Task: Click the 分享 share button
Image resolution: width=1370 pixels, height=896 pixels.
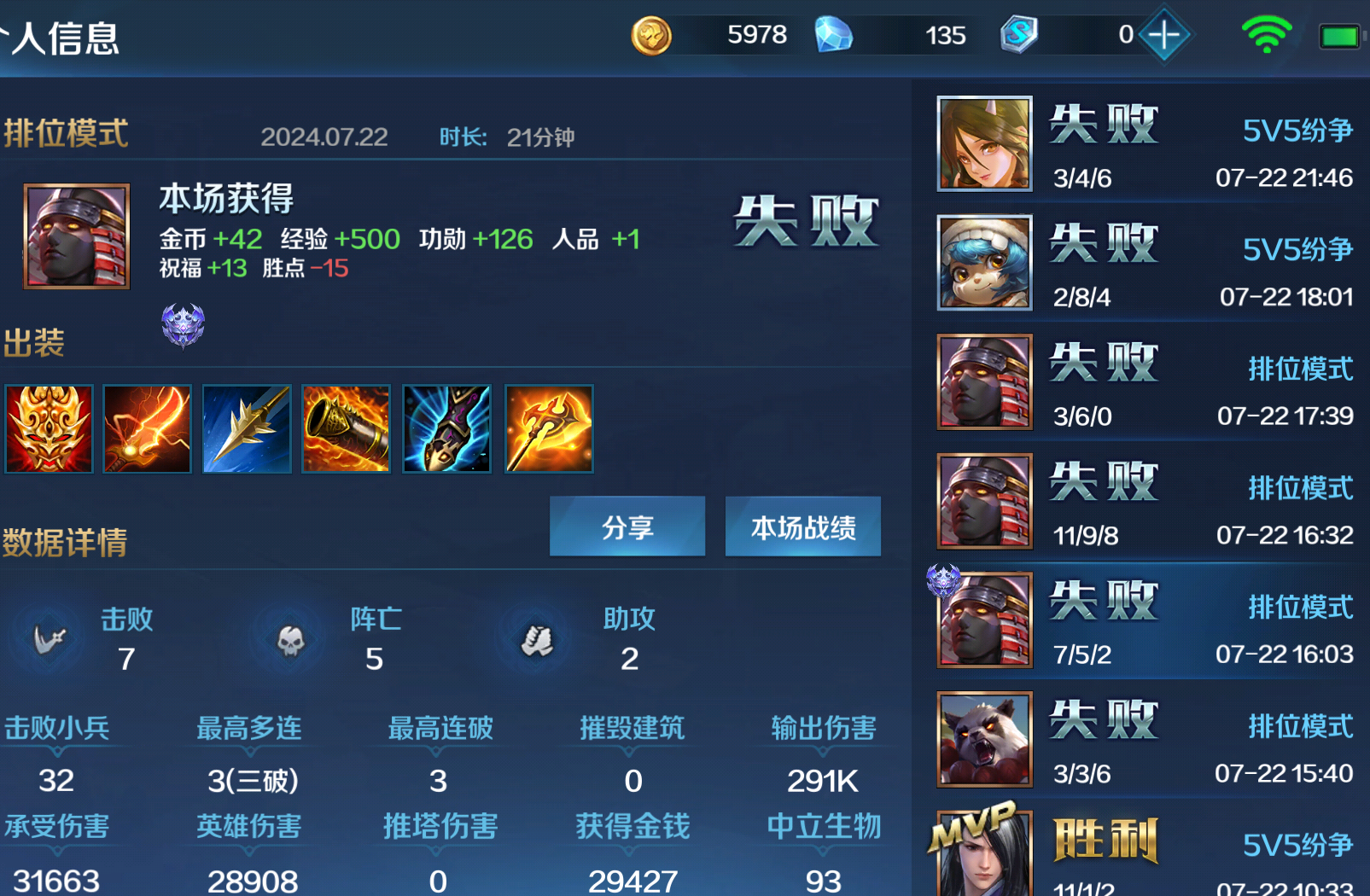Action: [627, 527]
